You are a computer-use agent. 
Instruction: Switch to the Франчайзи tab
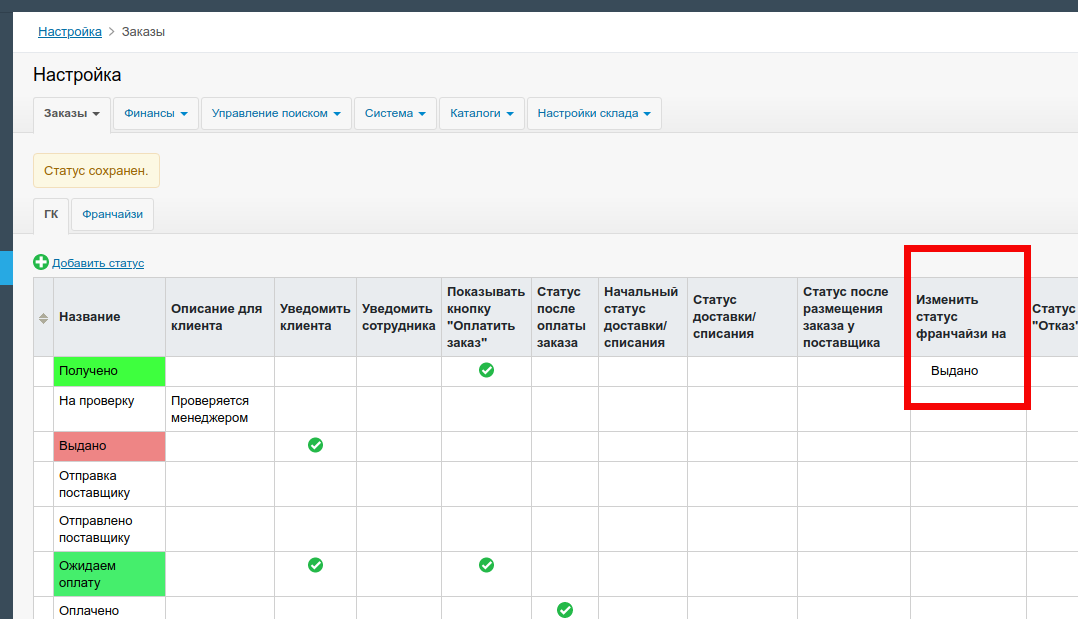pyautogui.click(x=112, y=214)
